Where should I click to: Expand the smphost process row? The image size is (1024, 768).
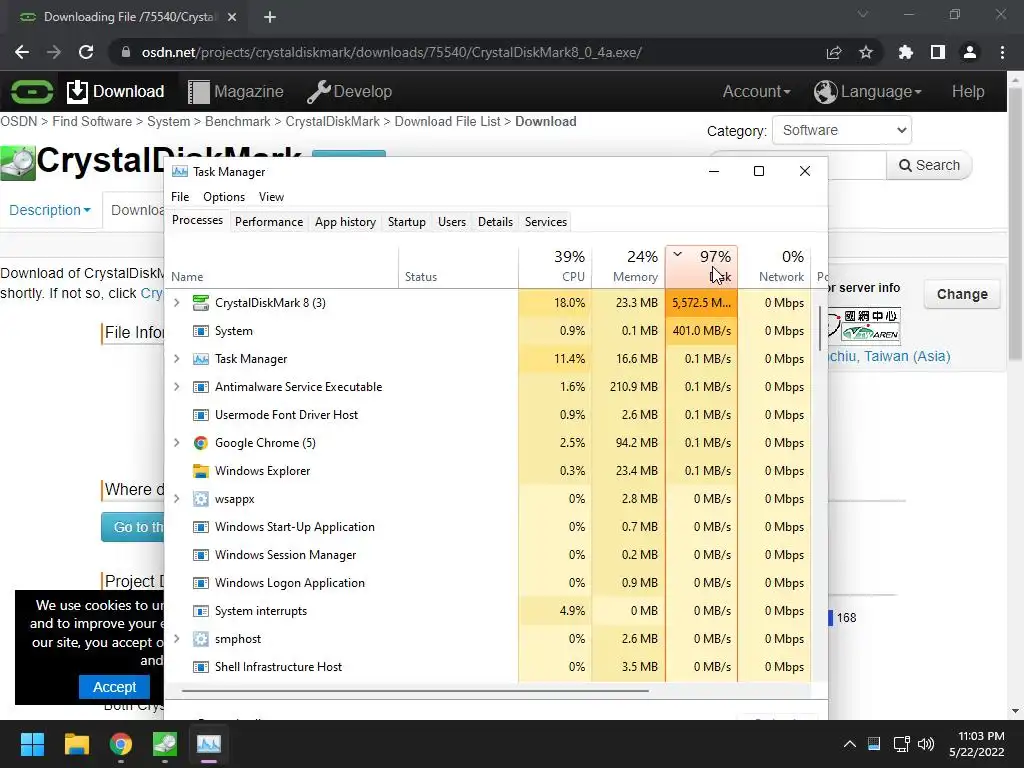176,639
